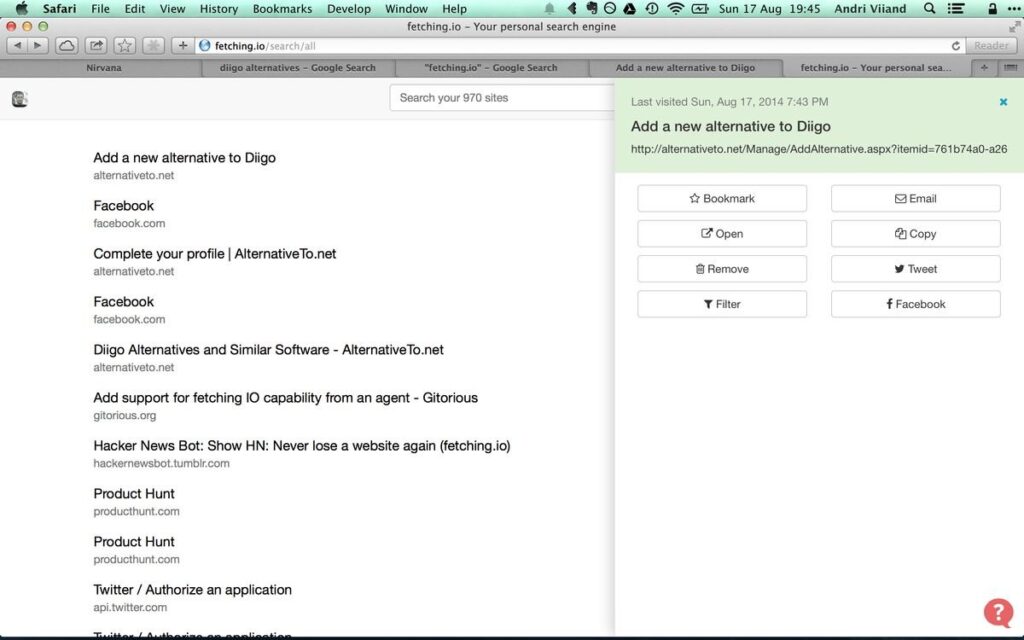
Task: Click the Tweet button
Action: click(x=915, y=269)
